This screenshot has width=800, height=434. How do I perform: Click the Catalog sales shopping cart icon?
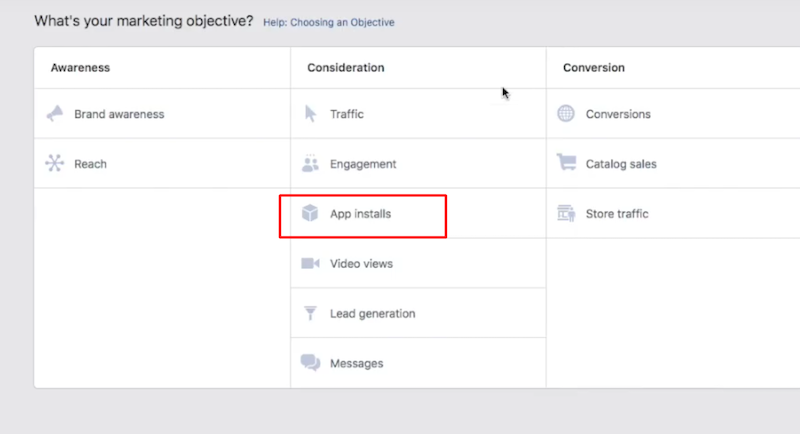[x=566, y=164]
